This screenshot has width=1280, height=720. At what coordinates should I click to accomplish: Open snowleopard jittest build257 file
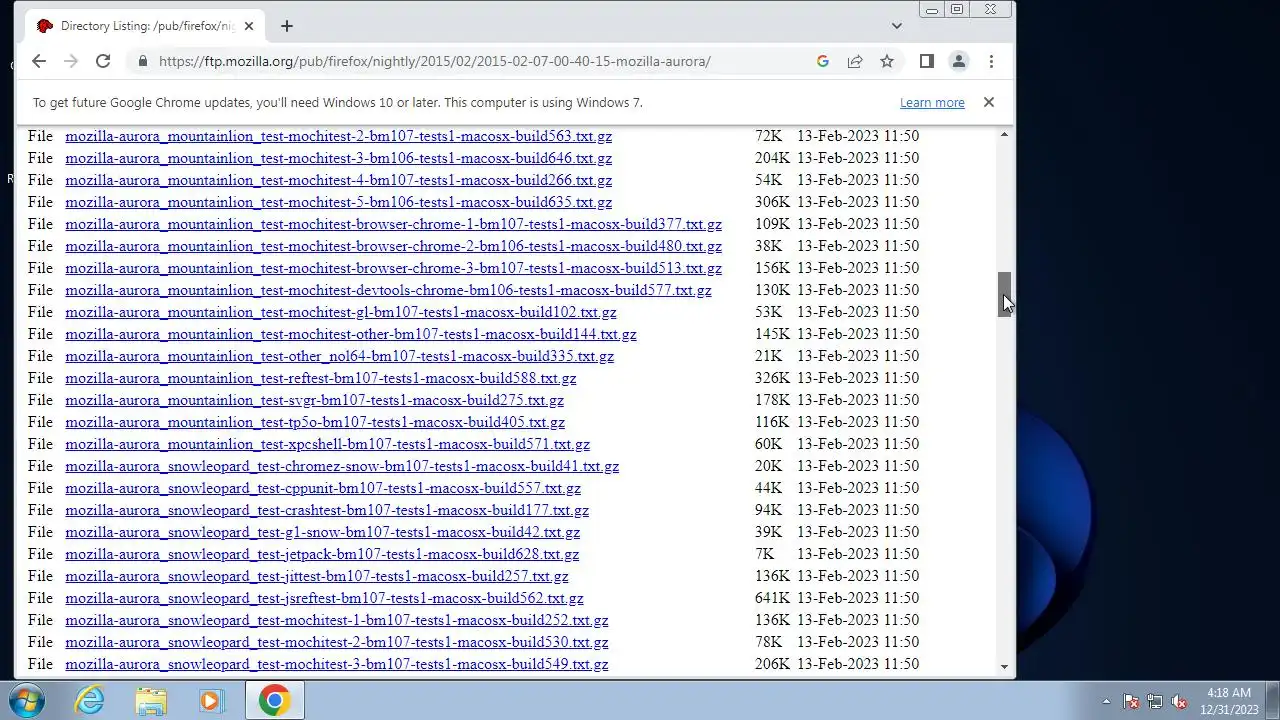point(316,576)
